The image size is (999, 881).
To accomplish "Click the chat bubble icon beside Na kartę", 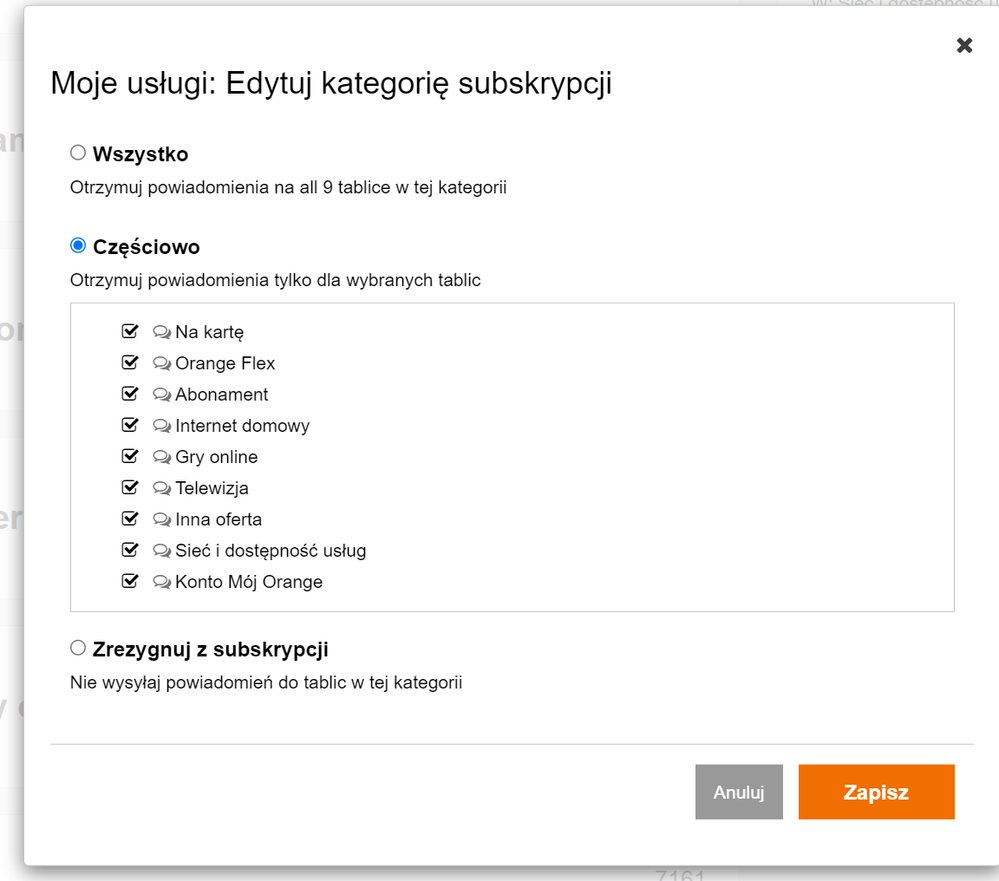I will coord(162,332).
